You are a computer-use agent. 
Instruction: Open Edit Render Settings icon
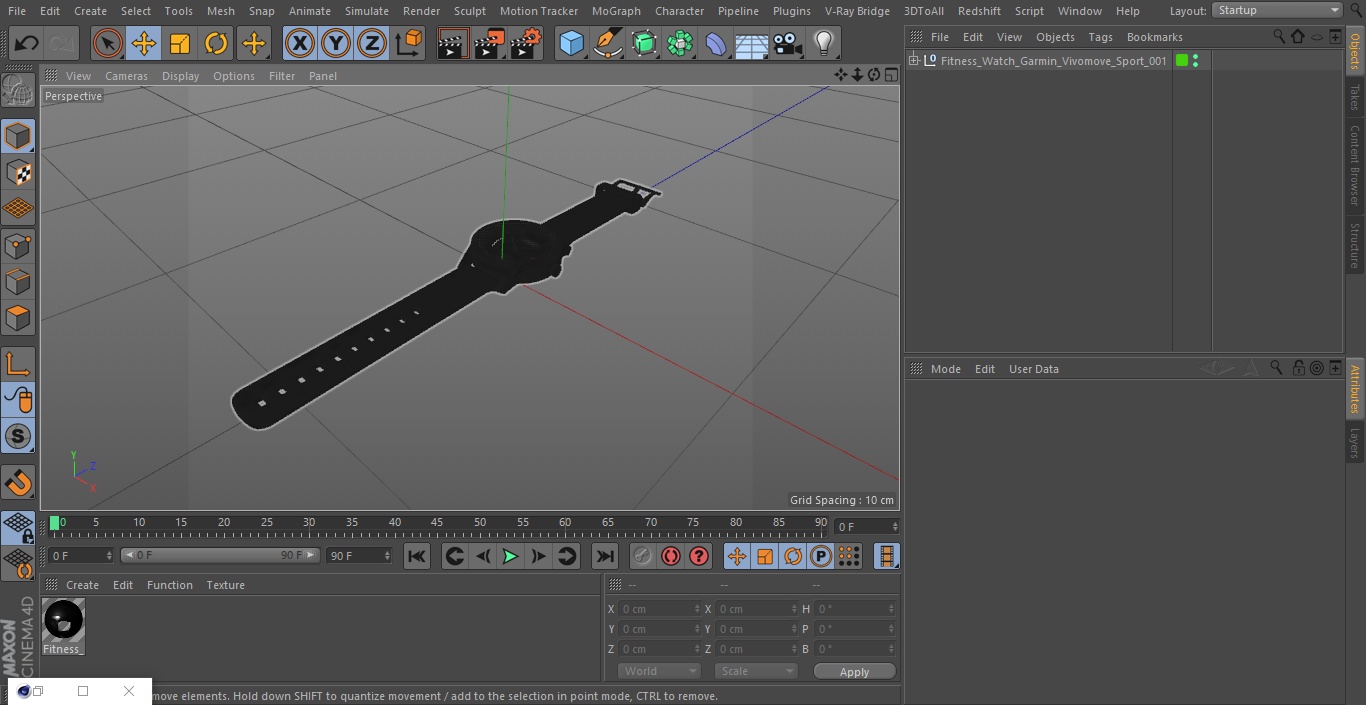coord(526,44)
